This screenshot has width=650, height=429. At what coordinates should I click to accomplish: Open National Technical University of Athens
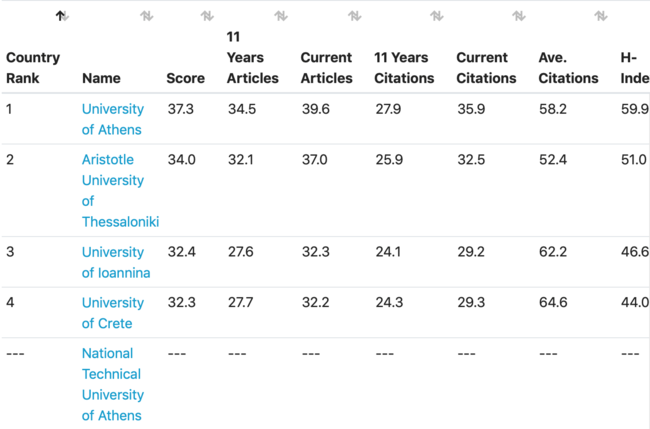point(112,384)
